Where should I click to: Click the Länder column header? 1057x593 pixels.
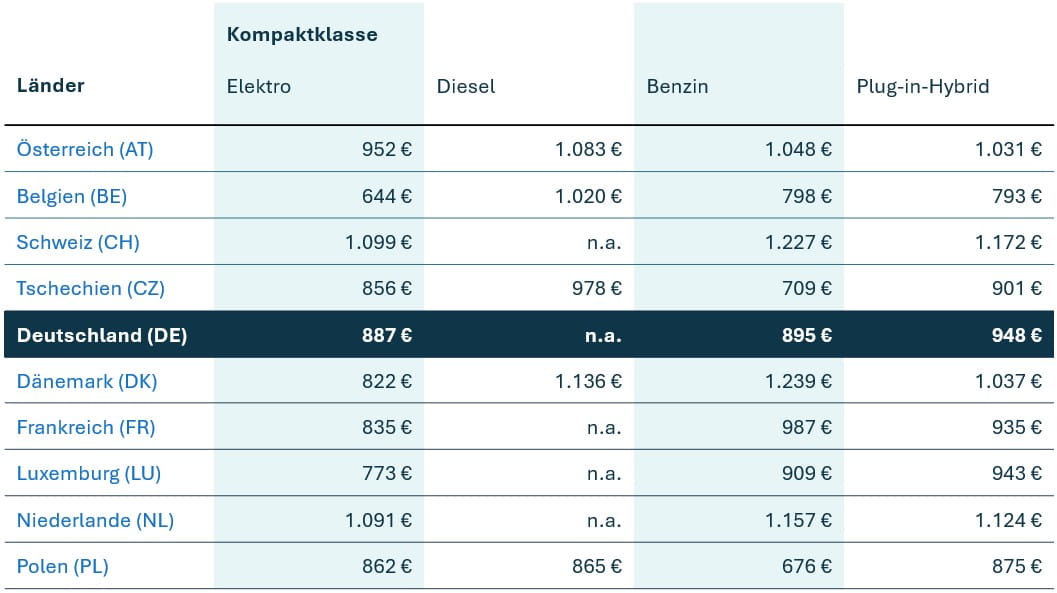51,85
